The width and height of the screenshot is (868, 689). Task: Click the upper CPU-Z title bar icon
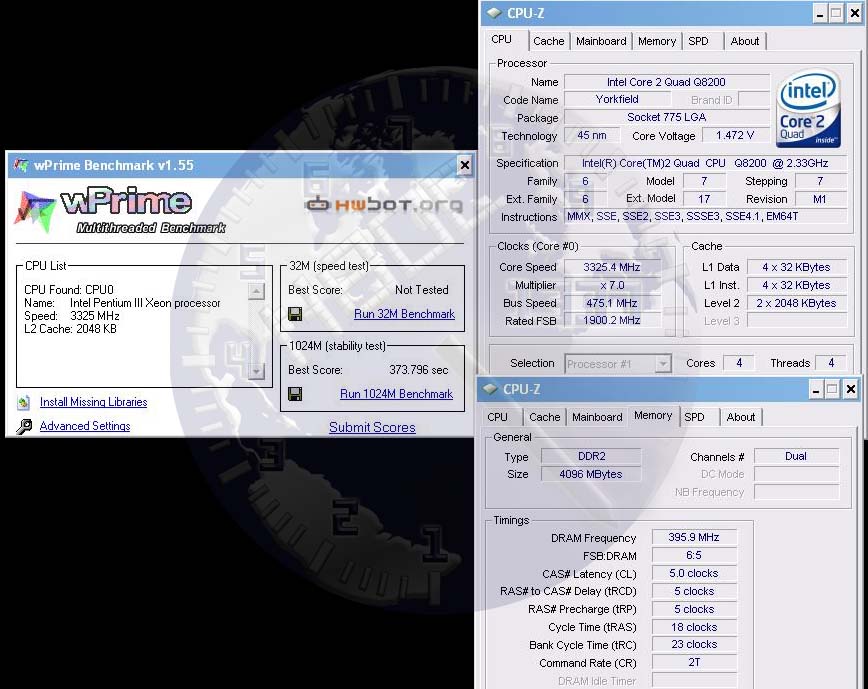tap(494, 13)
